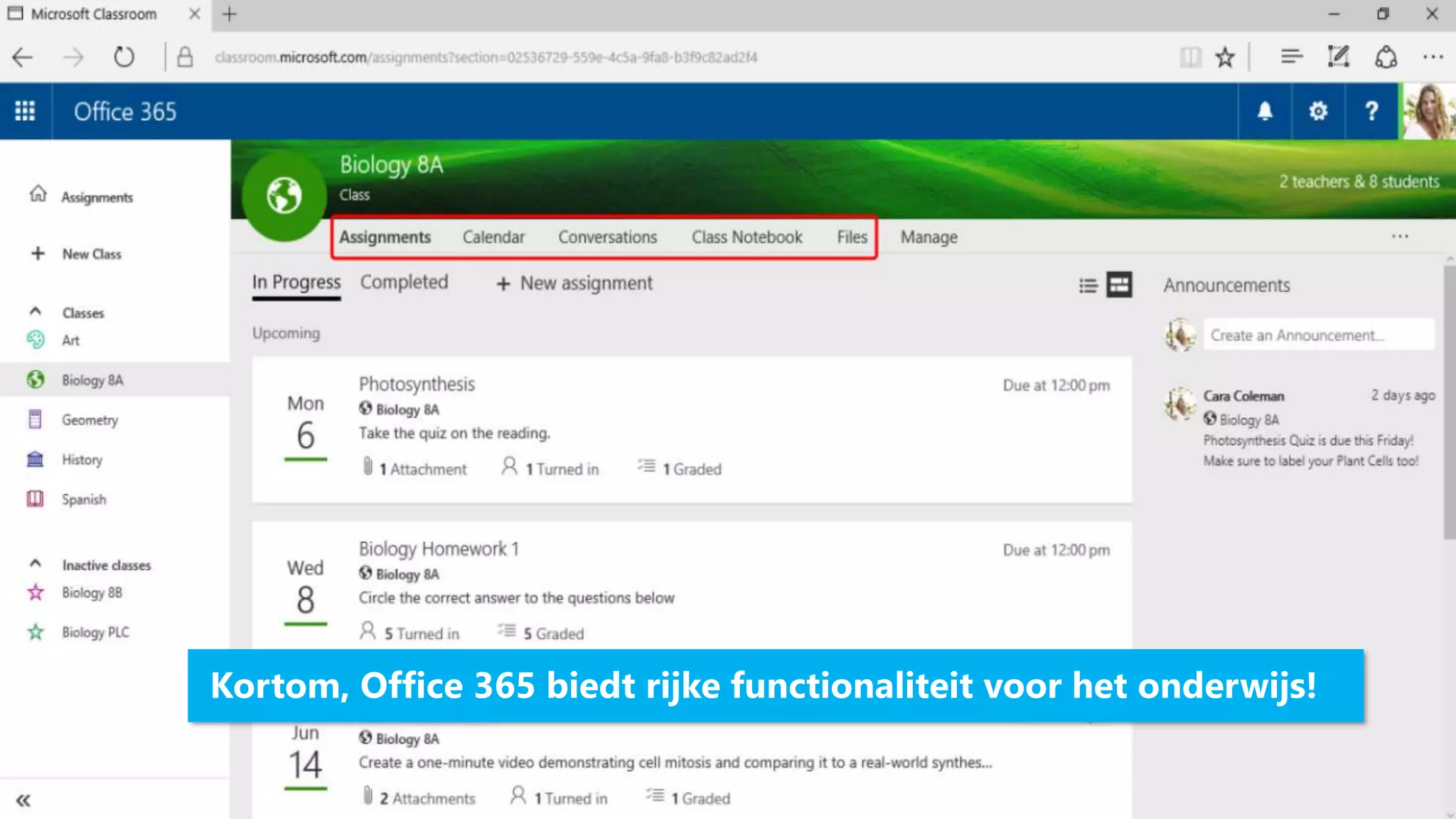
Task: Open the browser more actions menu
Action: [1433, 57]
